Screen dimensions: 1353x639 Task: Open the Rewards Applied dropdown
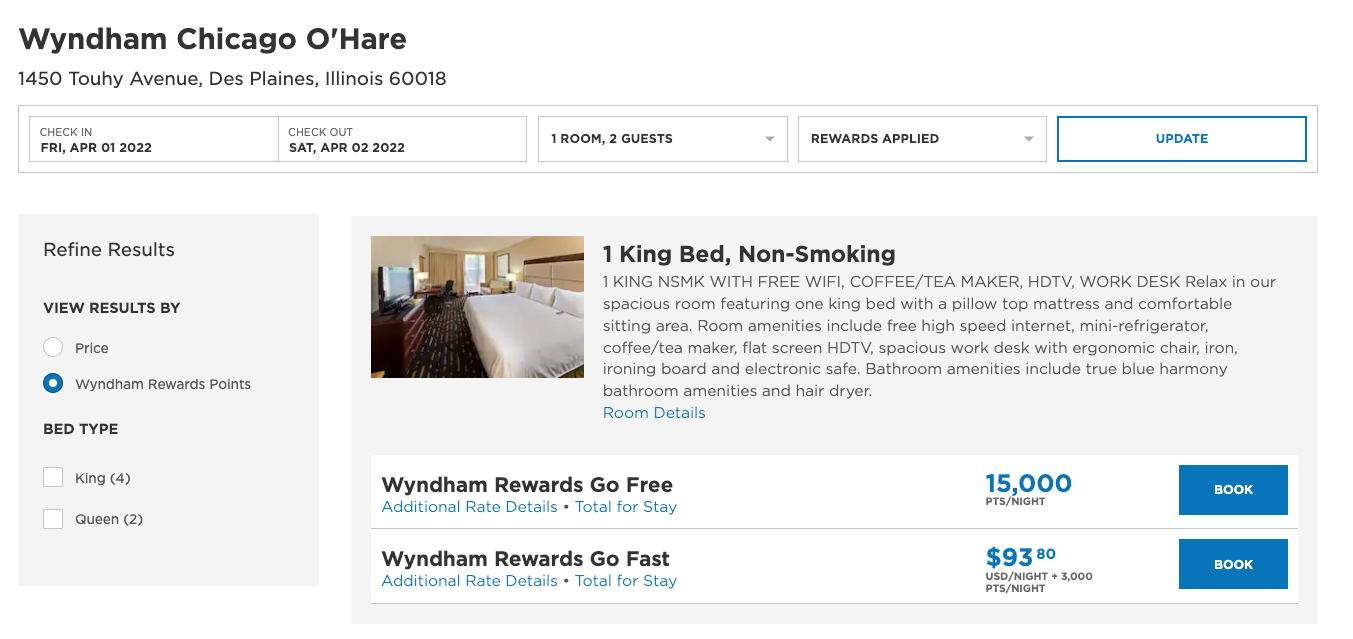[922, 139]
